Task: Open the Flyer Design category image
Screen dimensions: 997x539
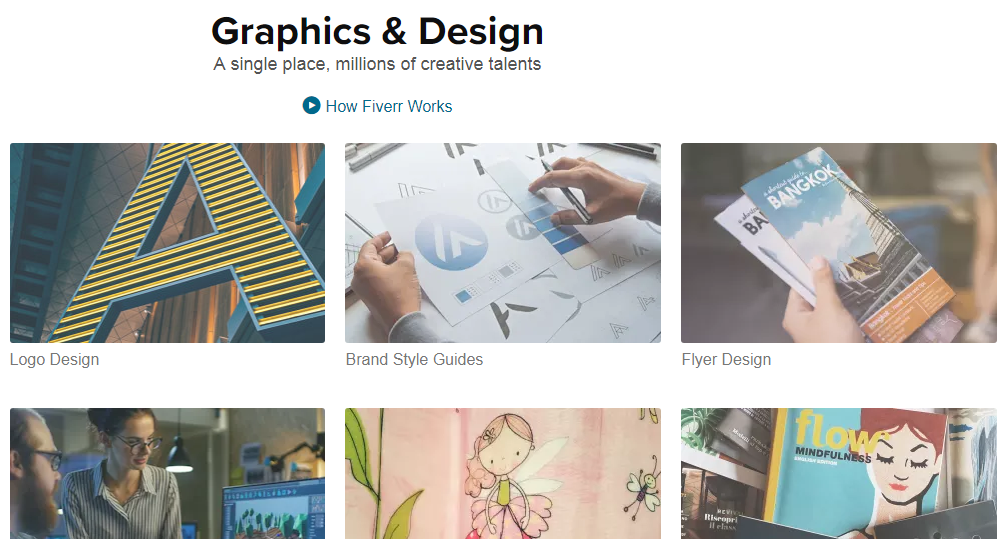Action: click(838, 243)
